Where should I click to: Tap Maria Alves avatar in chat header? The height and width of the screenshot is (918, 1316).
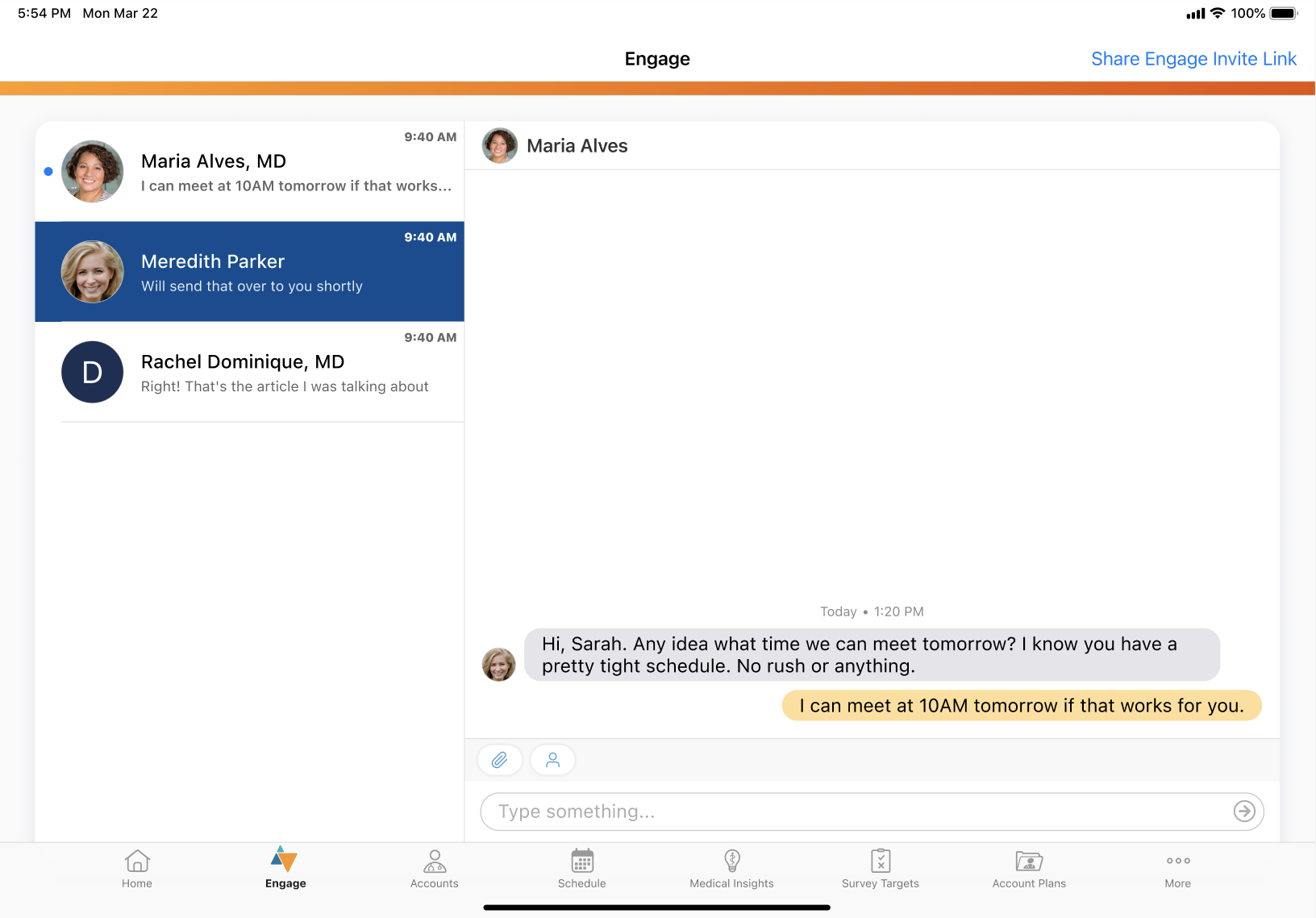[x=500, y=146]
